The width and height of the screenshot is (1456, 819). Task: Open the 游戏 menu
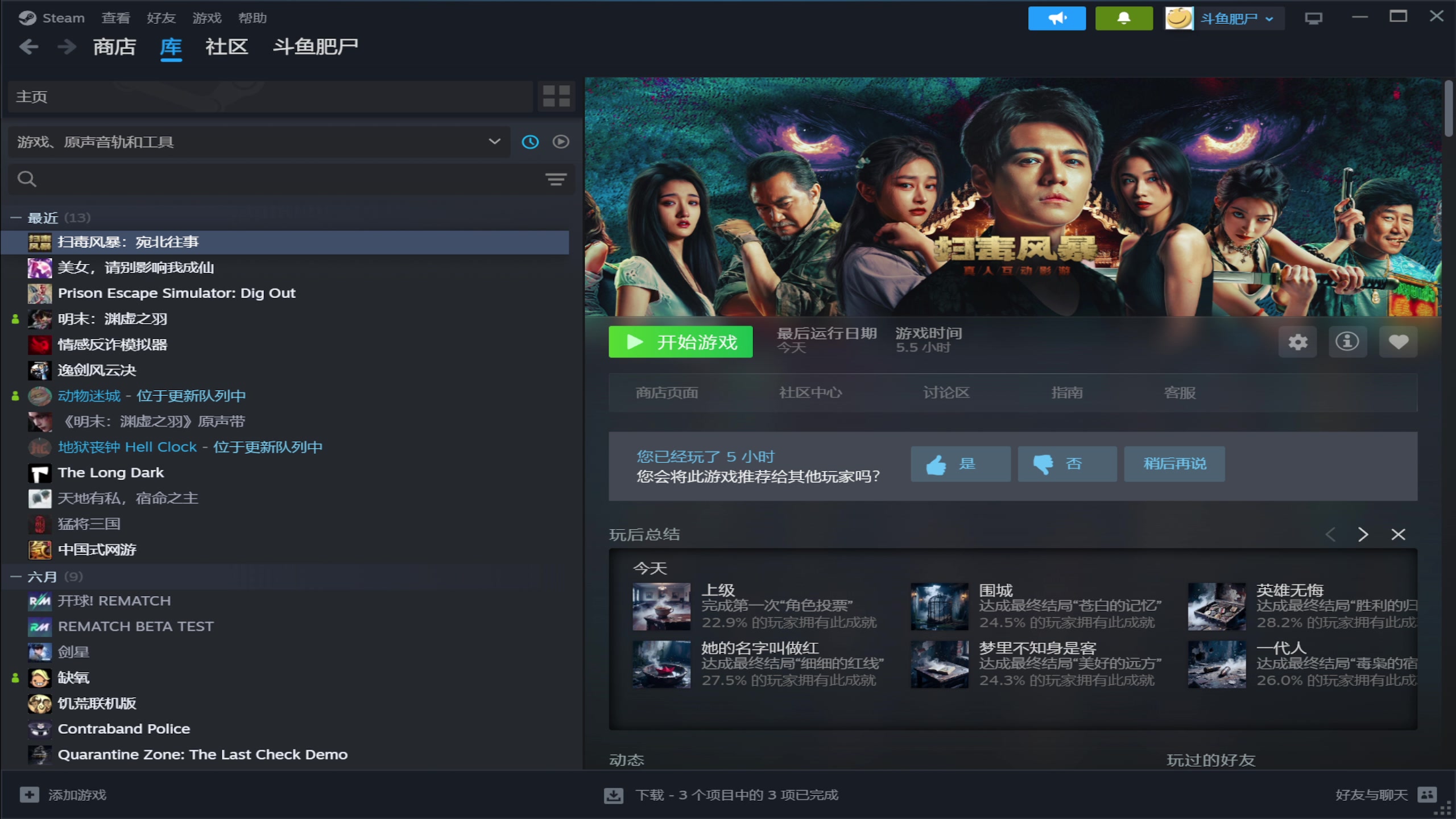pyautogui.click(x=206, y=18)
